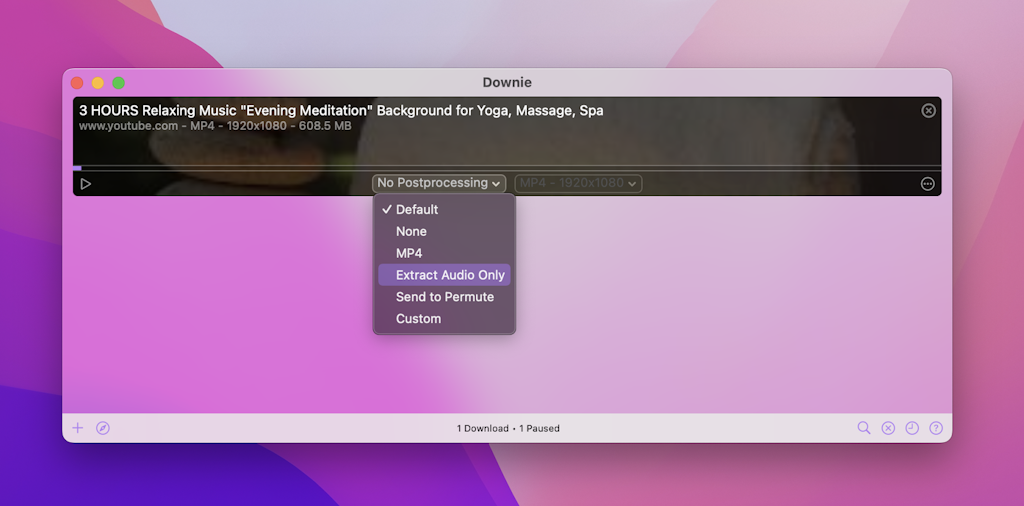Click the 3 HOURS Relaxing Music download title
Screen dimensions: 1024x506
pyautogui.click(x=341, y=110)
